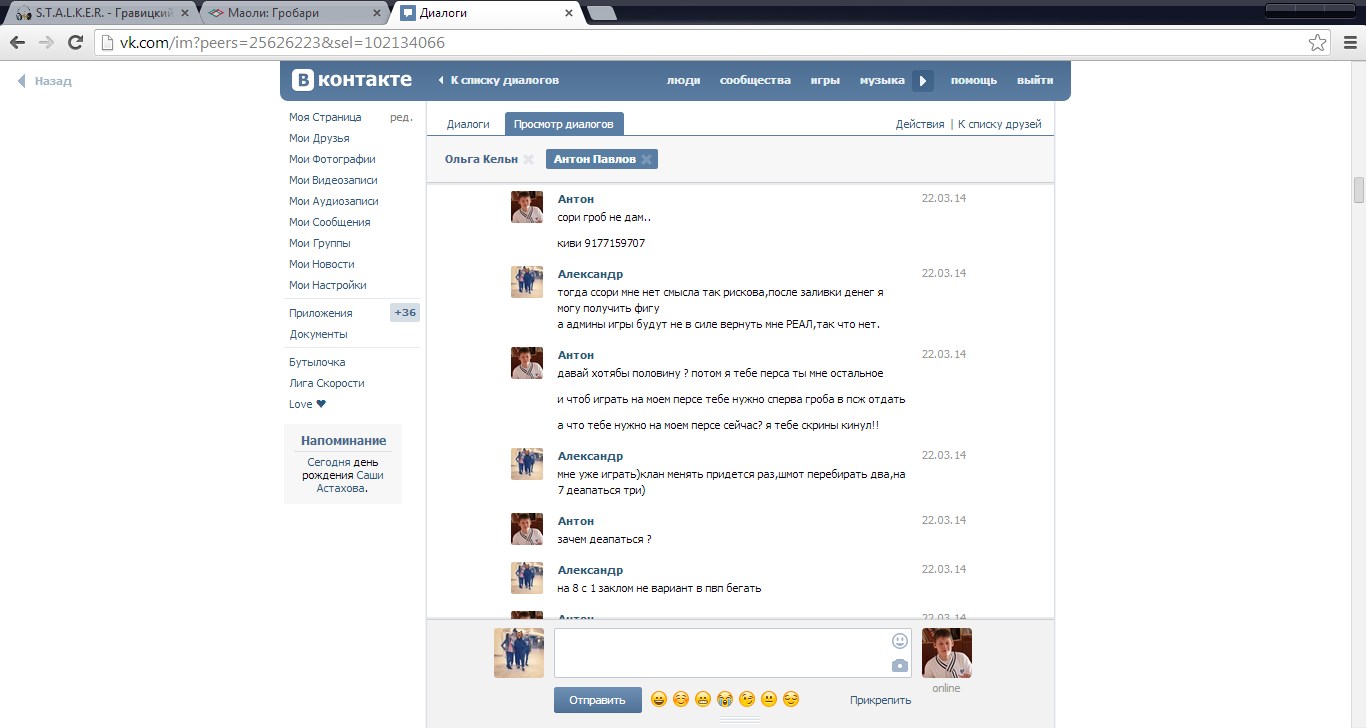Click the music player play button in the header
The width and height of the screenshot is (1366, 728).
(x=923, y=80)
